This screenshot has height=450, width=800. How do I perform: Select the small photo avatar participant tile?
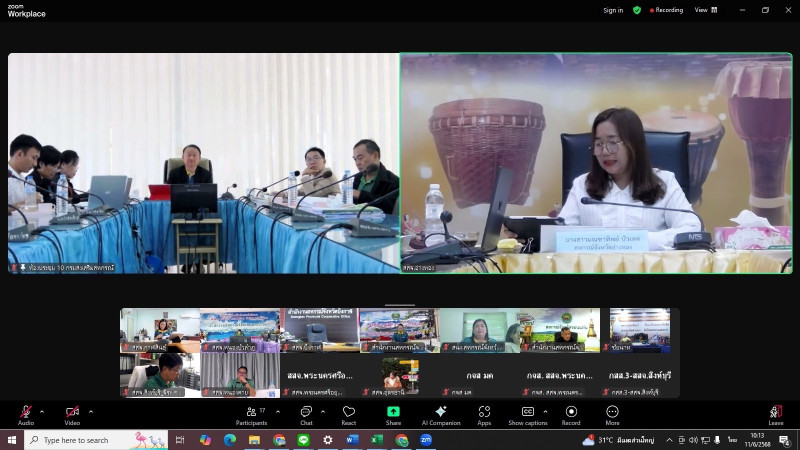[x=400, y=376]
